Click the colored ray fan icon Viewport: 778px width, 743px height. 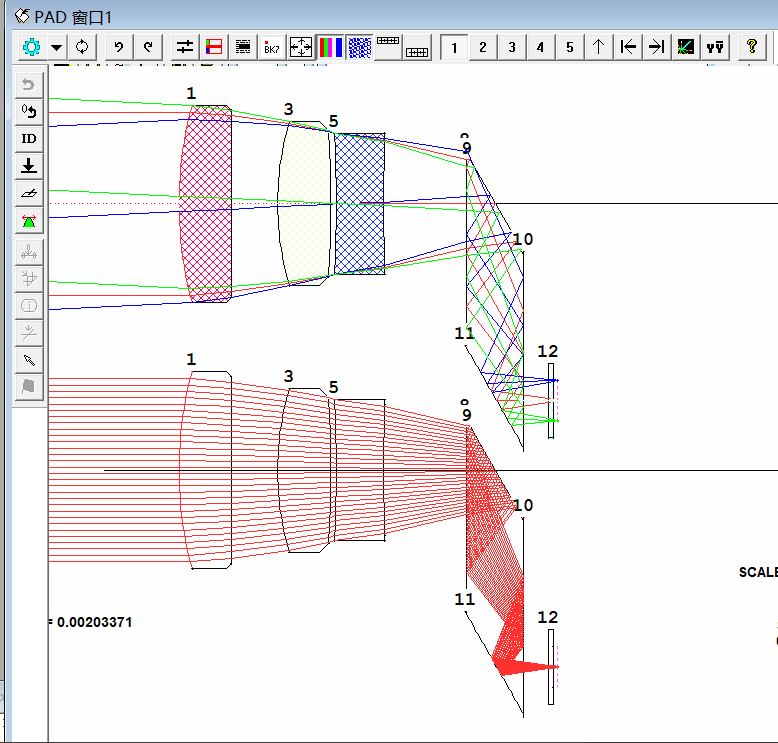pos(686,47)
